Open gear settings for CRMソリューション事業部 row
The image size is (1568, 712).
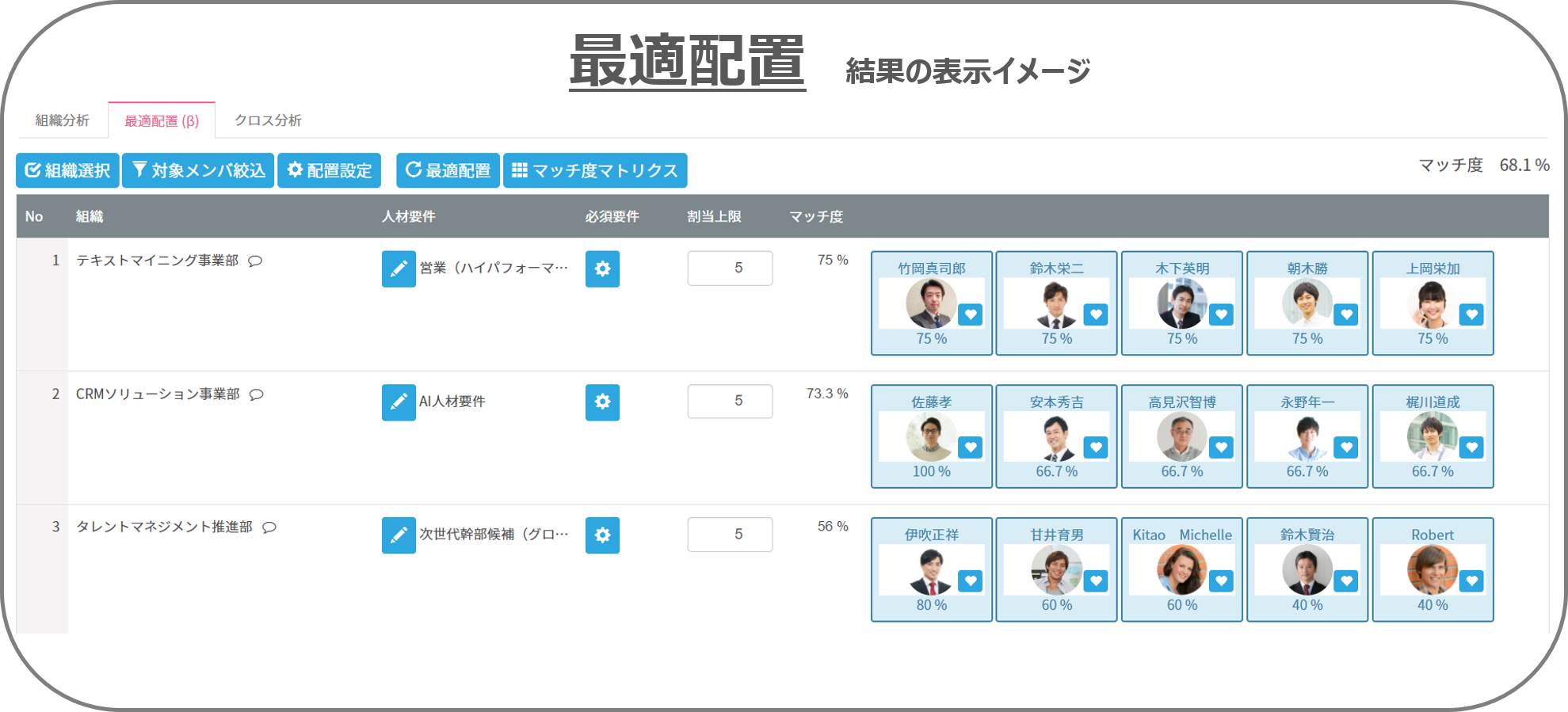coord(602,402)
